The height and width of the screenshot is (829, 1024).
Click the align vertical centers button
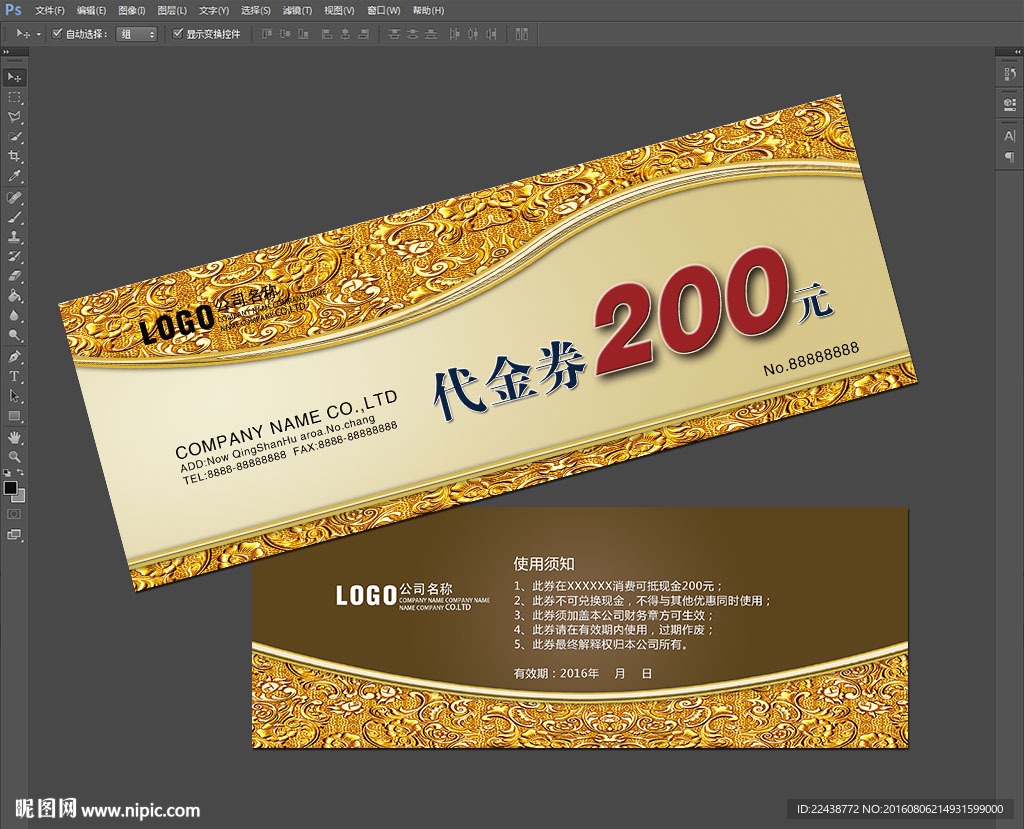[285, 34]
